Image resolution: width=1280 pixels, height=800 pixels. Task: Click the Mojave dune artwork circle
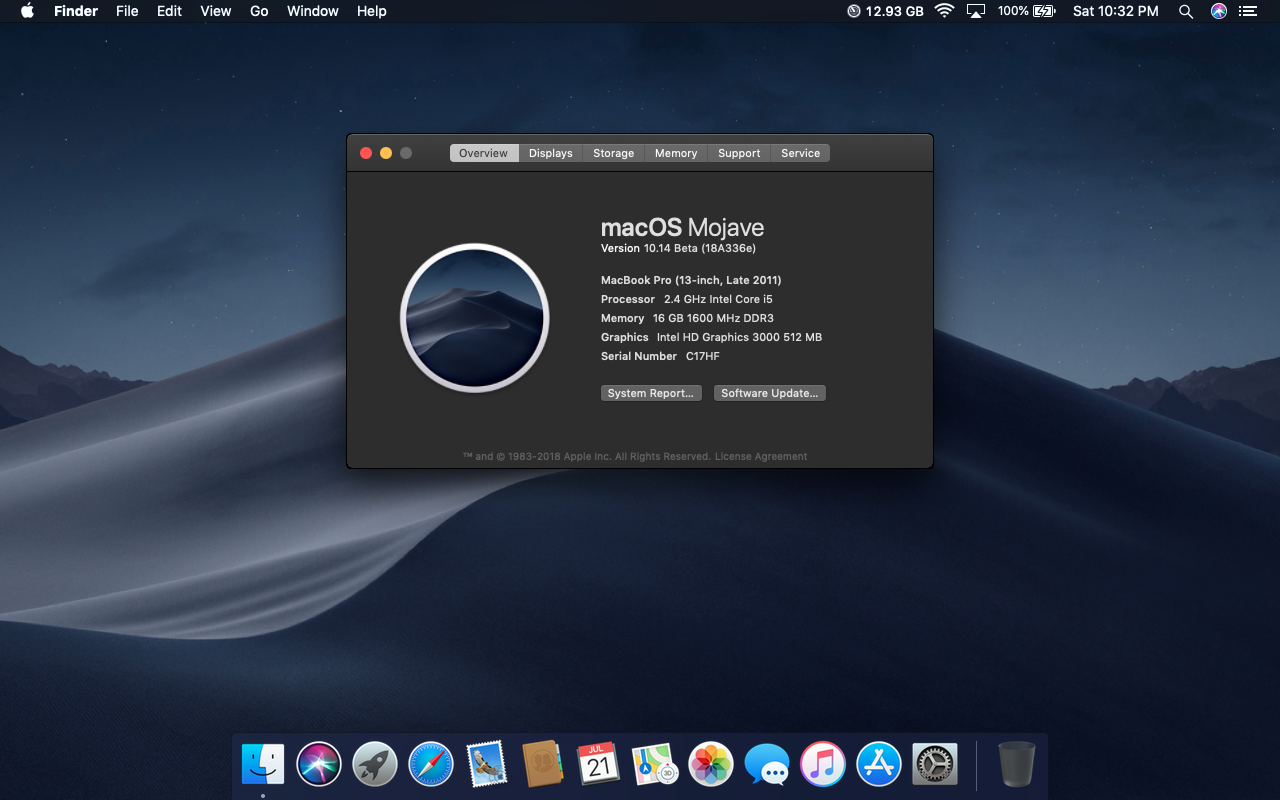[x=475, y=318]
